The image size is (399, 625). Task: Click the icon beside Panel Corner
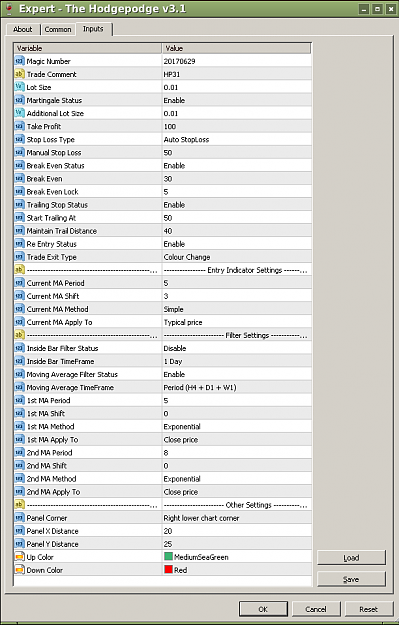tap(20, 518)
